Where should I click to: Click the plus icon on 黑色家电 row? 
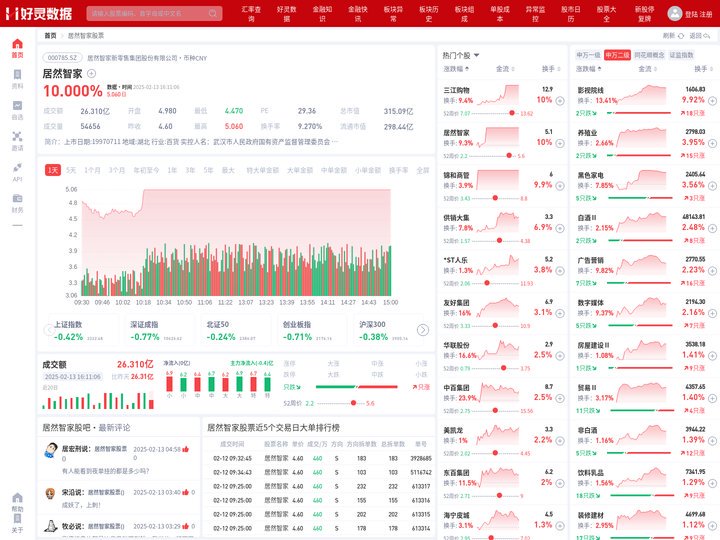712,186
